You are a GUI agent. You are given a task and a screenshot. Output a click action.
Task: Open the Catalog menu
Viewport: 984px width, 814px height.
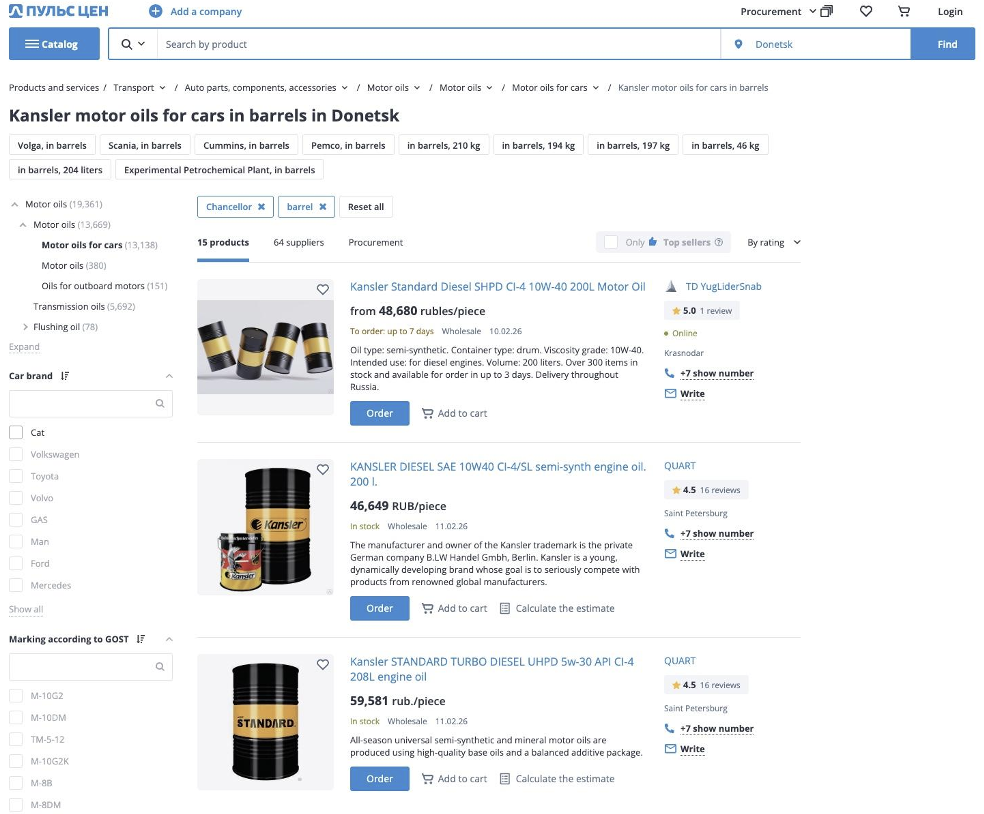(x=54, y=44)
